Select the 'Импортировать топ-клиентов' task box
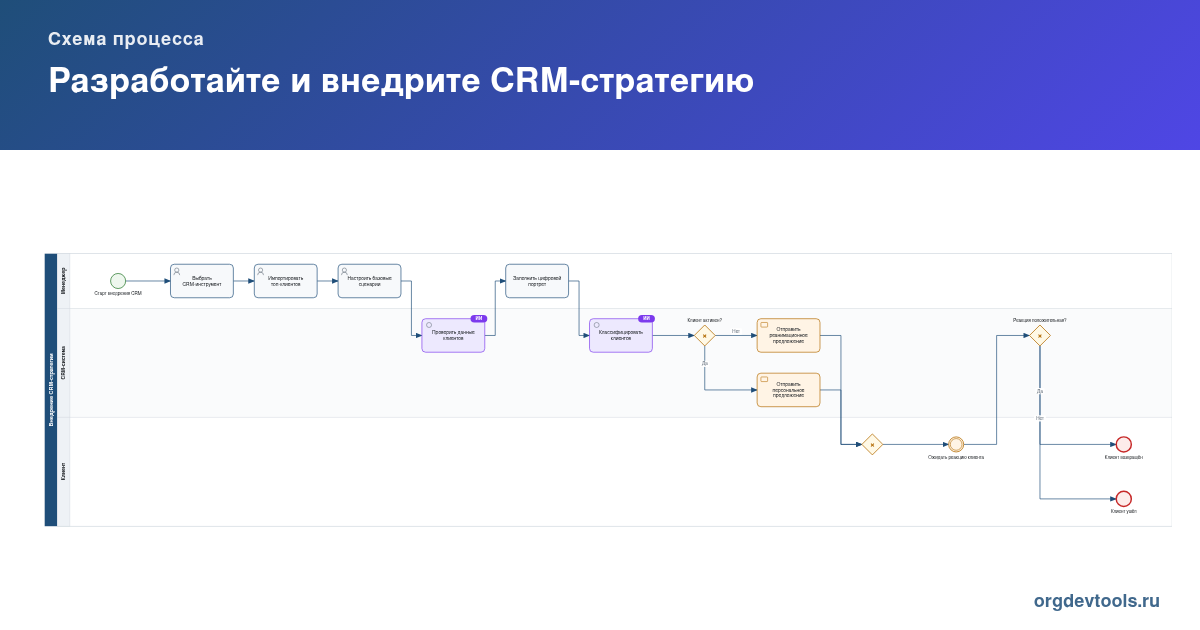Viewport: 1200px width, 630px height. point(286,281)
